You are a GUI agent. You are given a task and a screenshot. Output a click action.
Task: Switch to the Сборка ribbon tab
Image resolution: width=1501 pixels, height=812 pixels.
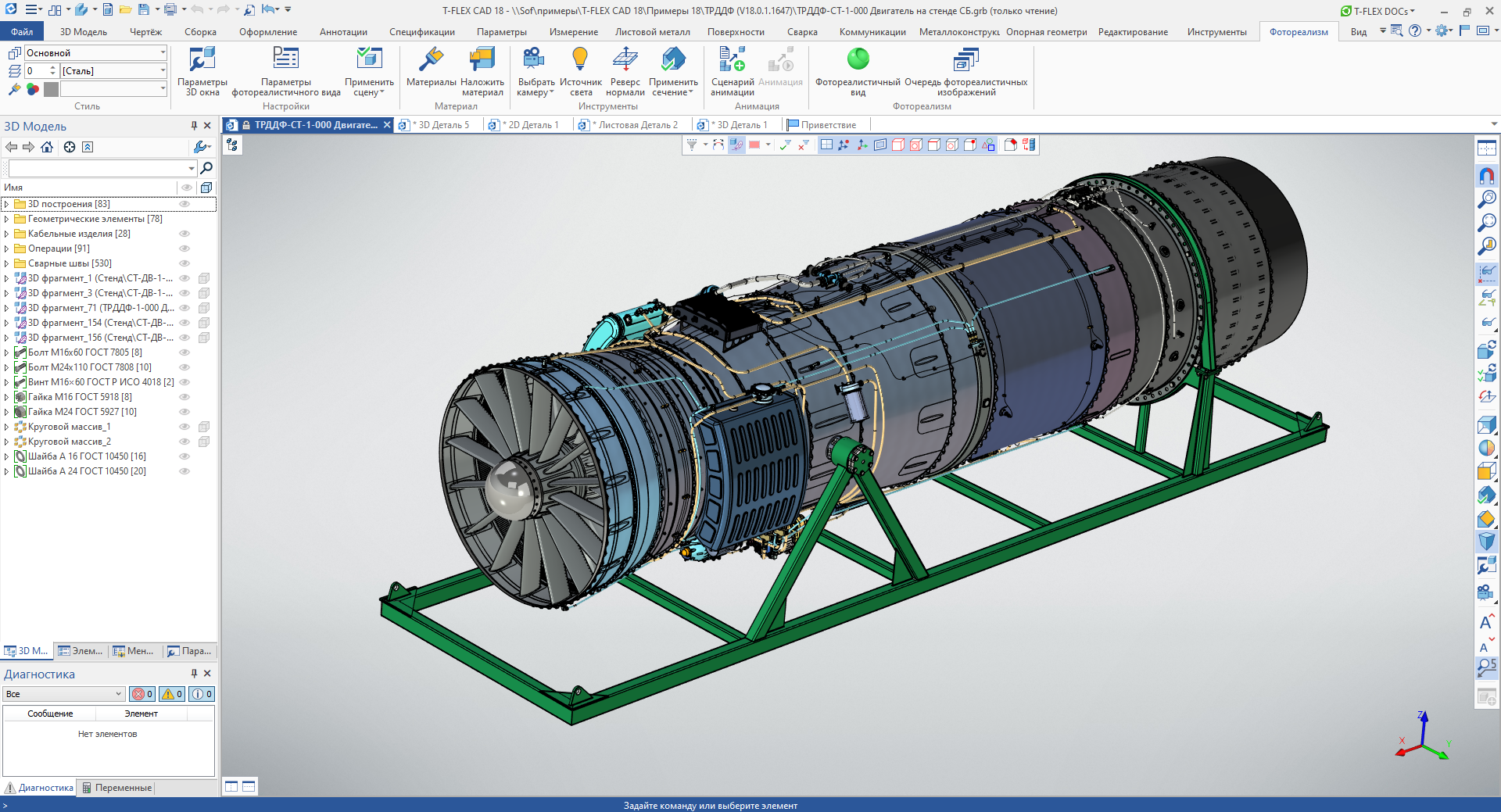tap(200, 32)
